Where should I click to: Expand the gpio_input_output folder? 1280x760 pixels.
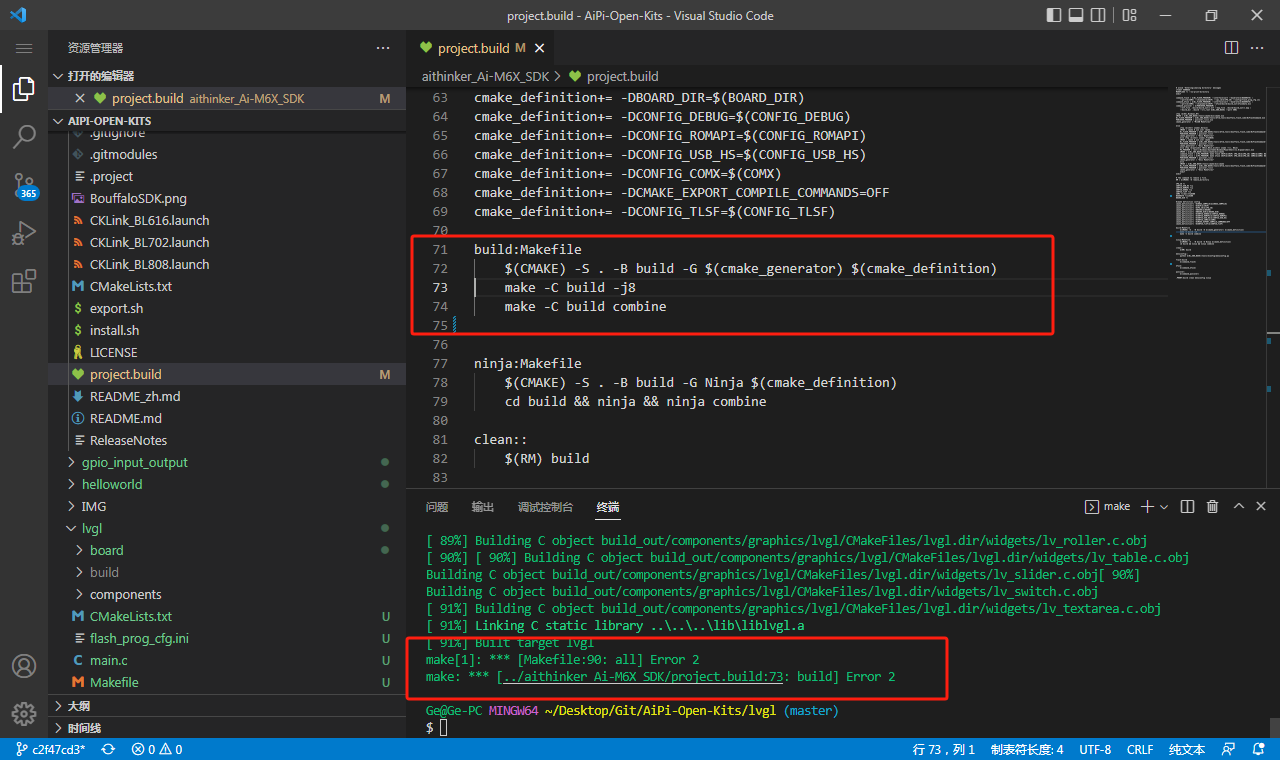pyautogui.click(x=227, y=462)
